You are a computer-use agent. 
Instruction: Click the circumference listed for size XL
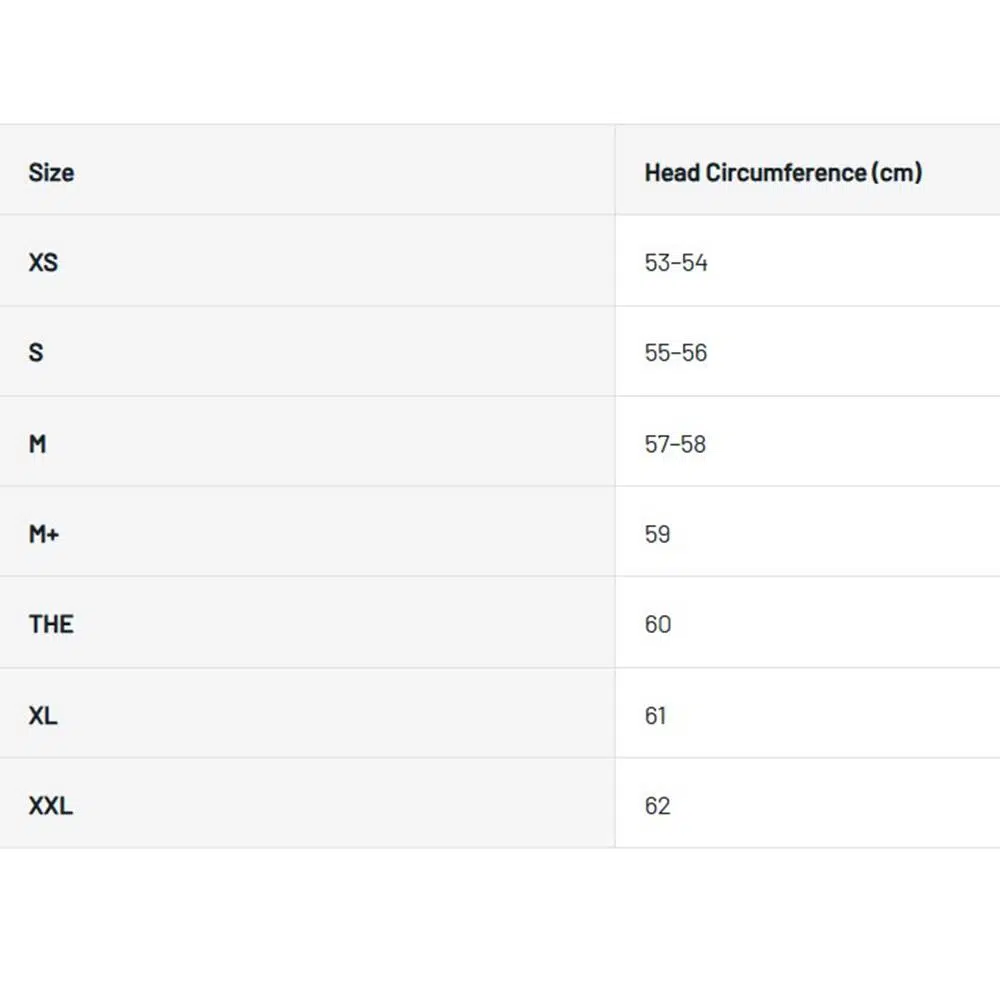[656, 715]
